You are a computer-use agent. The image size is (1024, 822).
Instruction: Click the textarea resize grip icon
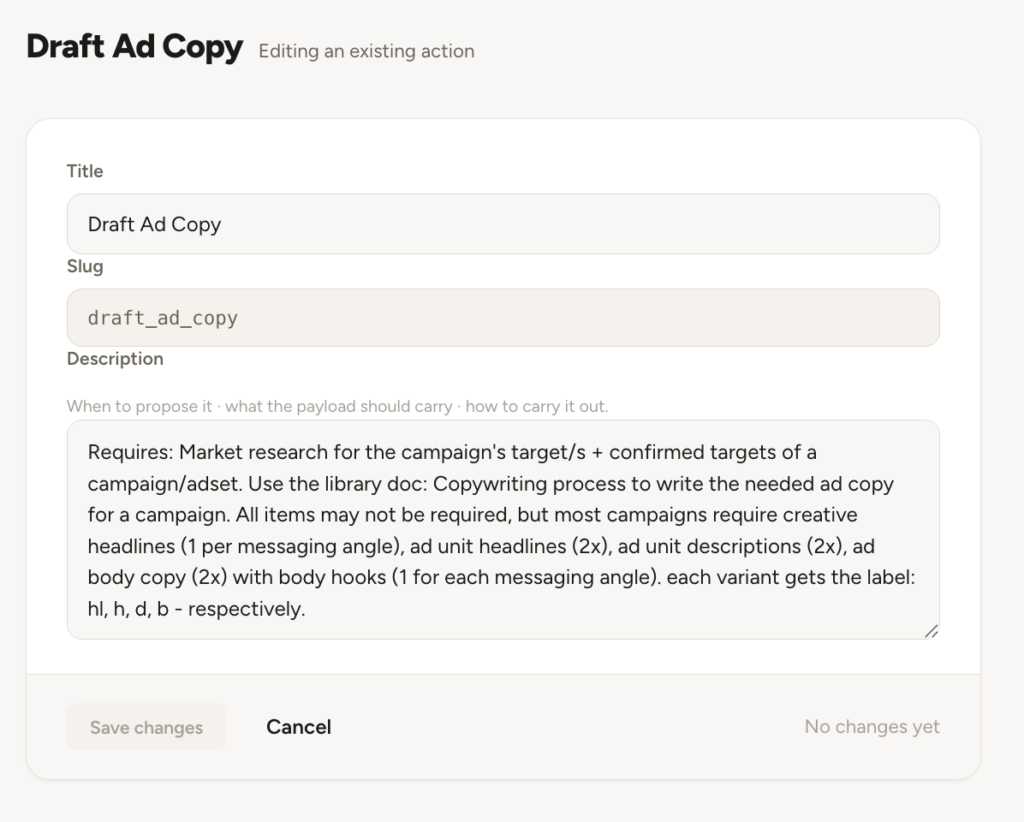(x=931, y=631)
